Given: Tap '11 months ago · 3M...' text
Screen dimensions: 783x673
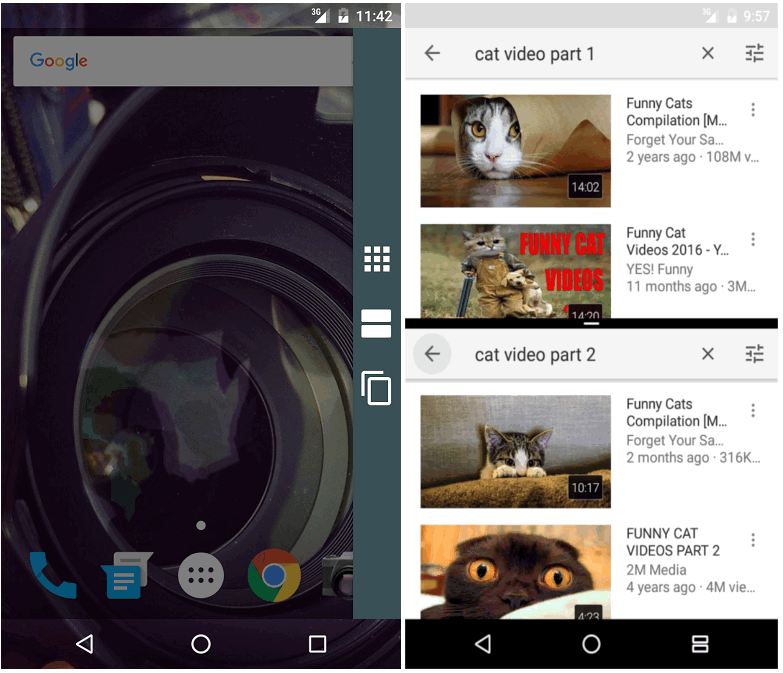Looking at the screenshot, I should pos(691,287).
